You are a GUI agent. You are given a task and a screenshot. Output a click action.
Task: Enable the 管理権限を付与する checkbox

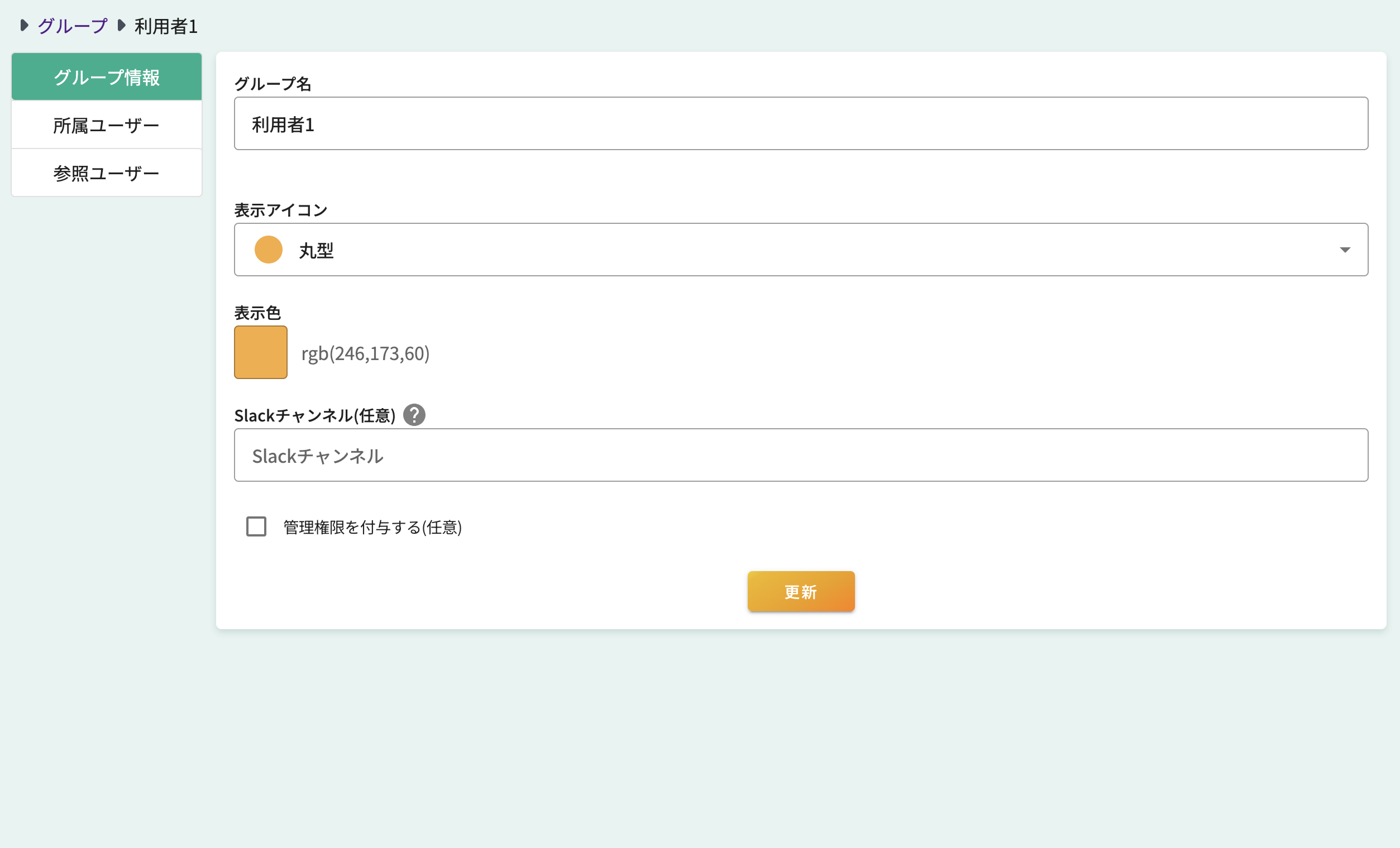(256, 526)
